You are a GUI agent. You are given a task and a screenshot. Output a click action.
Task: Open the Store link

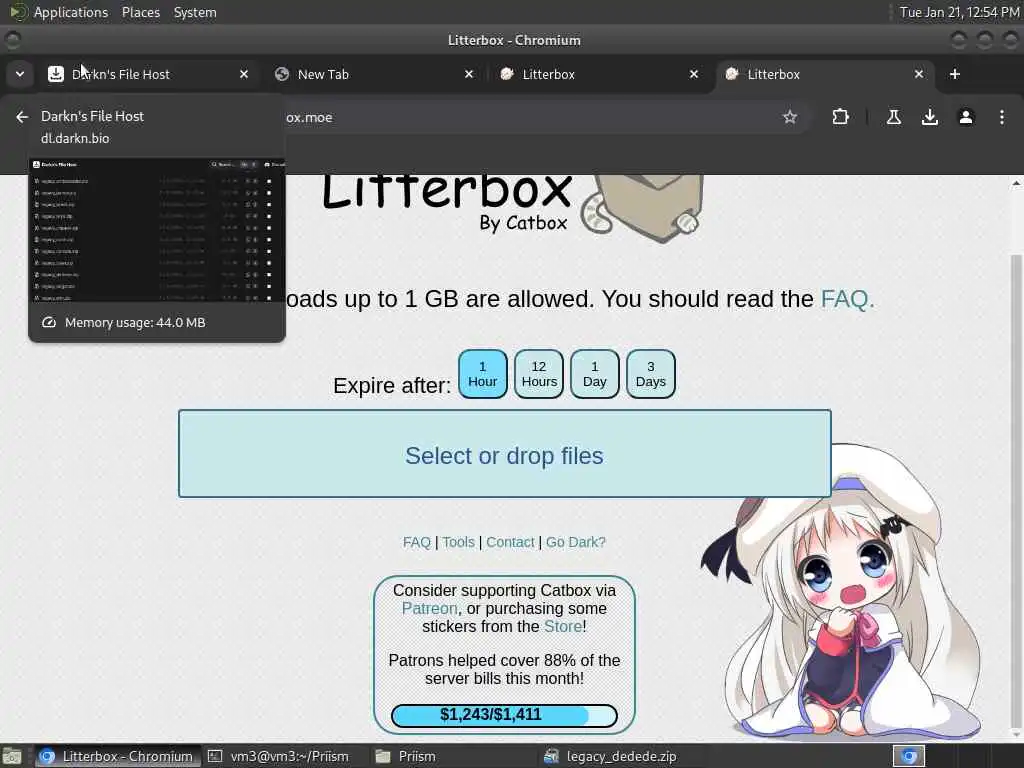tap(562, 626)
